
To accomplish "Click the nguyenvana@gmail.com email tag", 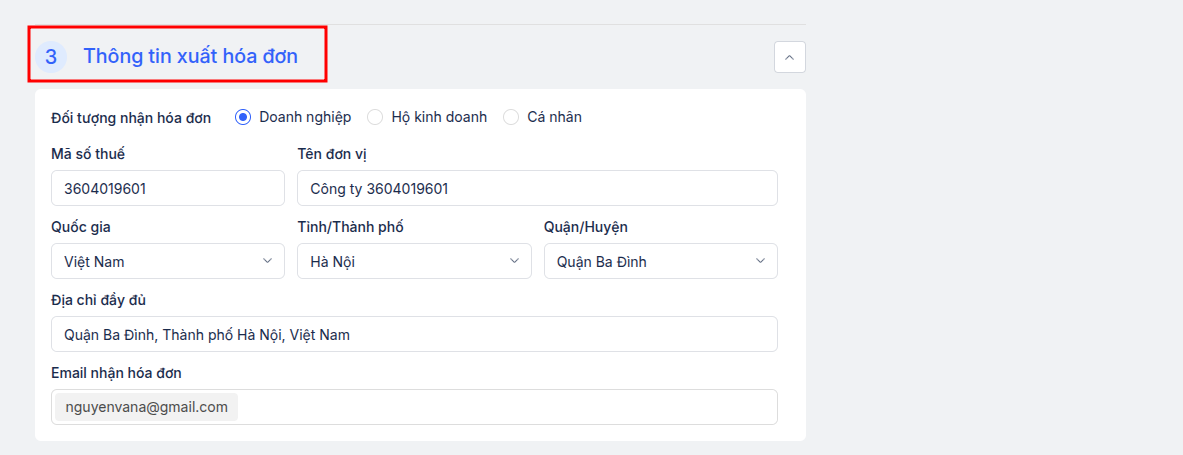I will [146, 407].
